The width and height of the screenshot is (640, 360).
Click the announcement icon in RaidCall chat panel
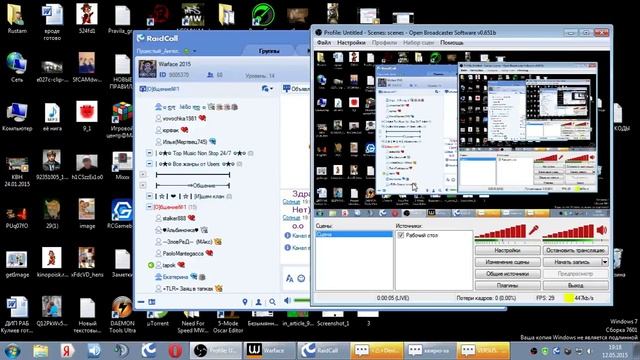(x=287, y=88)
